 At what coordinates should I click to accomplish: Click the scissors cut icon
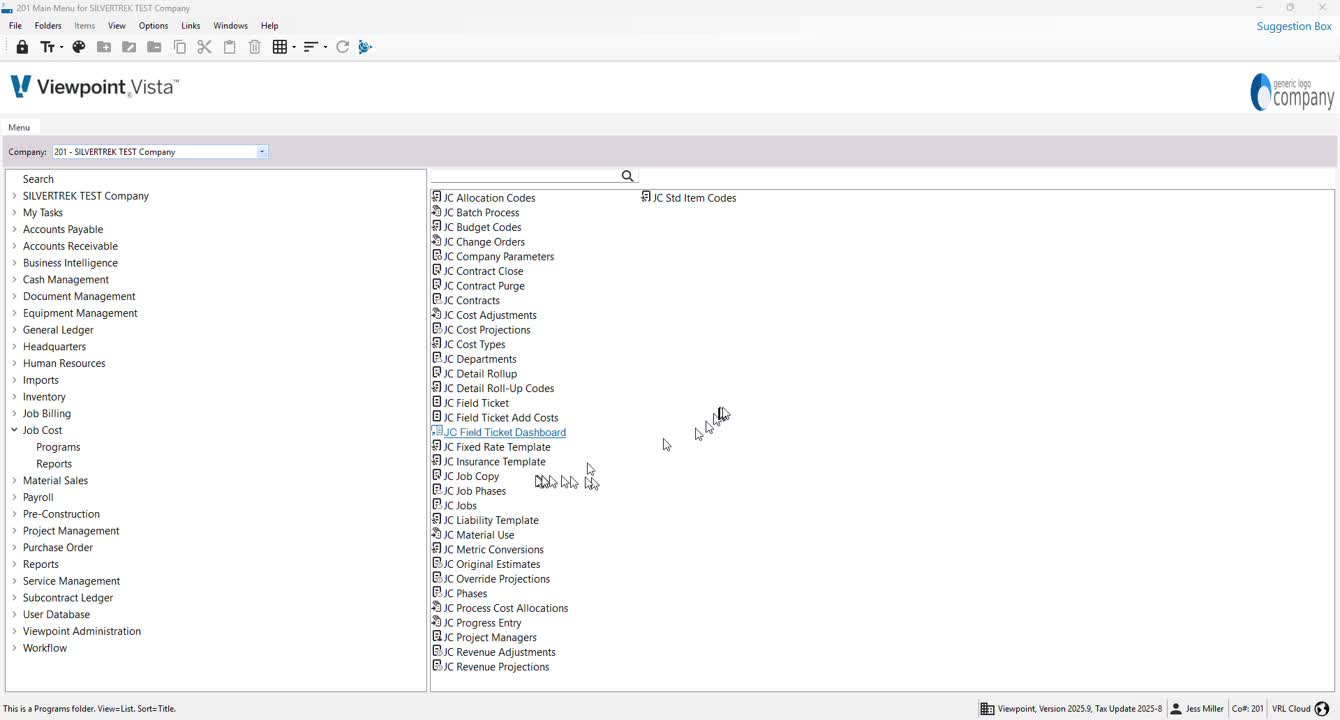point(204,47)
